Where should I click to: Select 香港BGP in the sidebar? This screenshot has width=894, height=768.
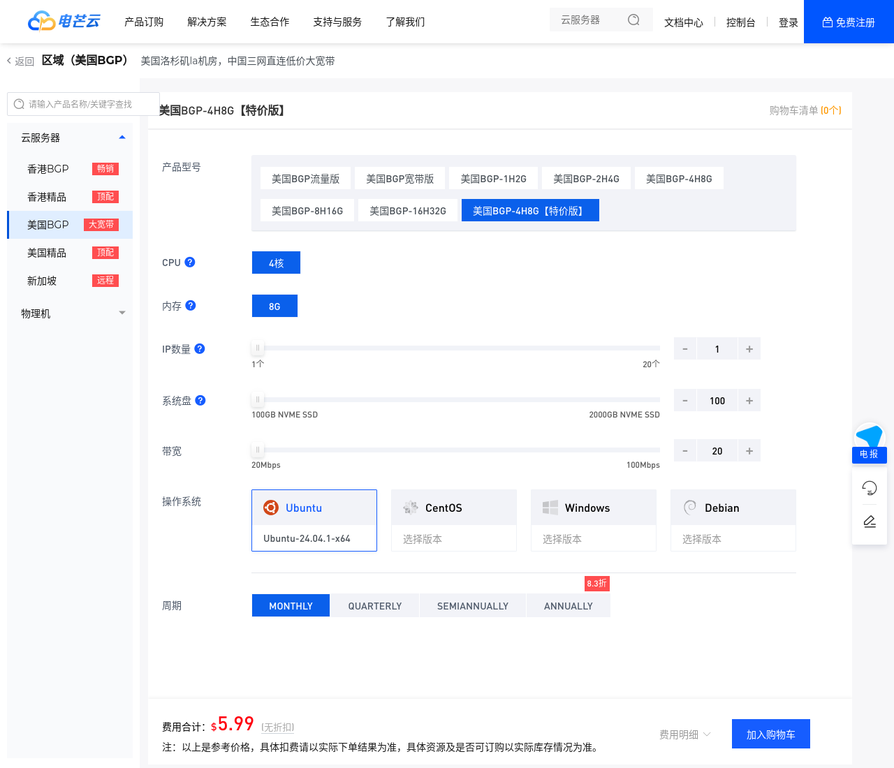pyautogui.click(x=48, y=169)
